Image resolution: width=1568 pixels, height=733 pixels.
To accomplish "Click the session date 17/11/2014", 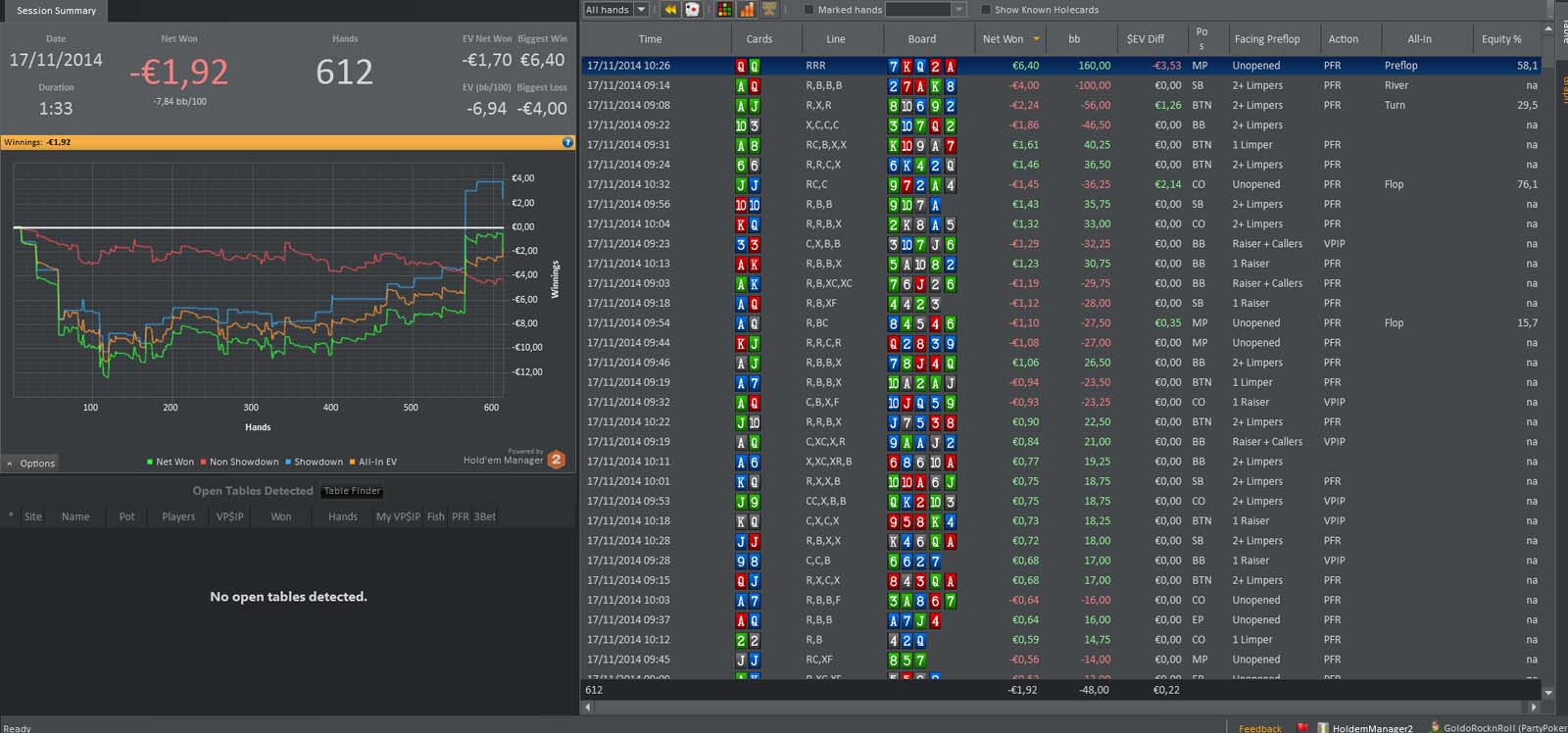I will coord(56,60).
